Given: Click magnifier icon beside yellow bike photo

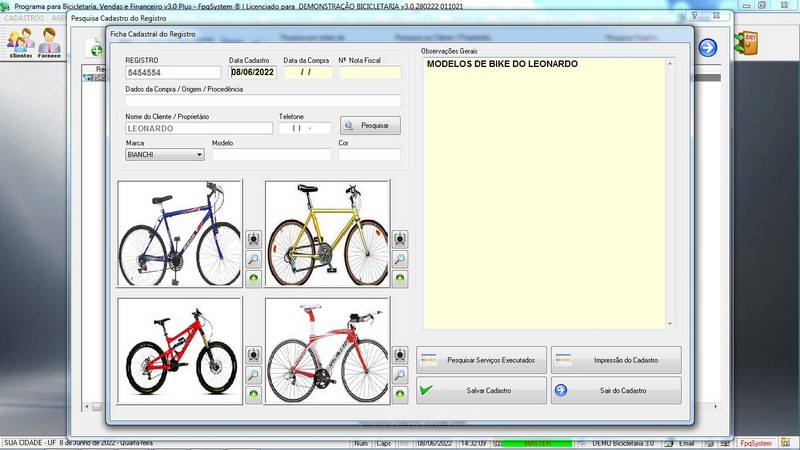Looking at the screenshot, I should (400, 259).
